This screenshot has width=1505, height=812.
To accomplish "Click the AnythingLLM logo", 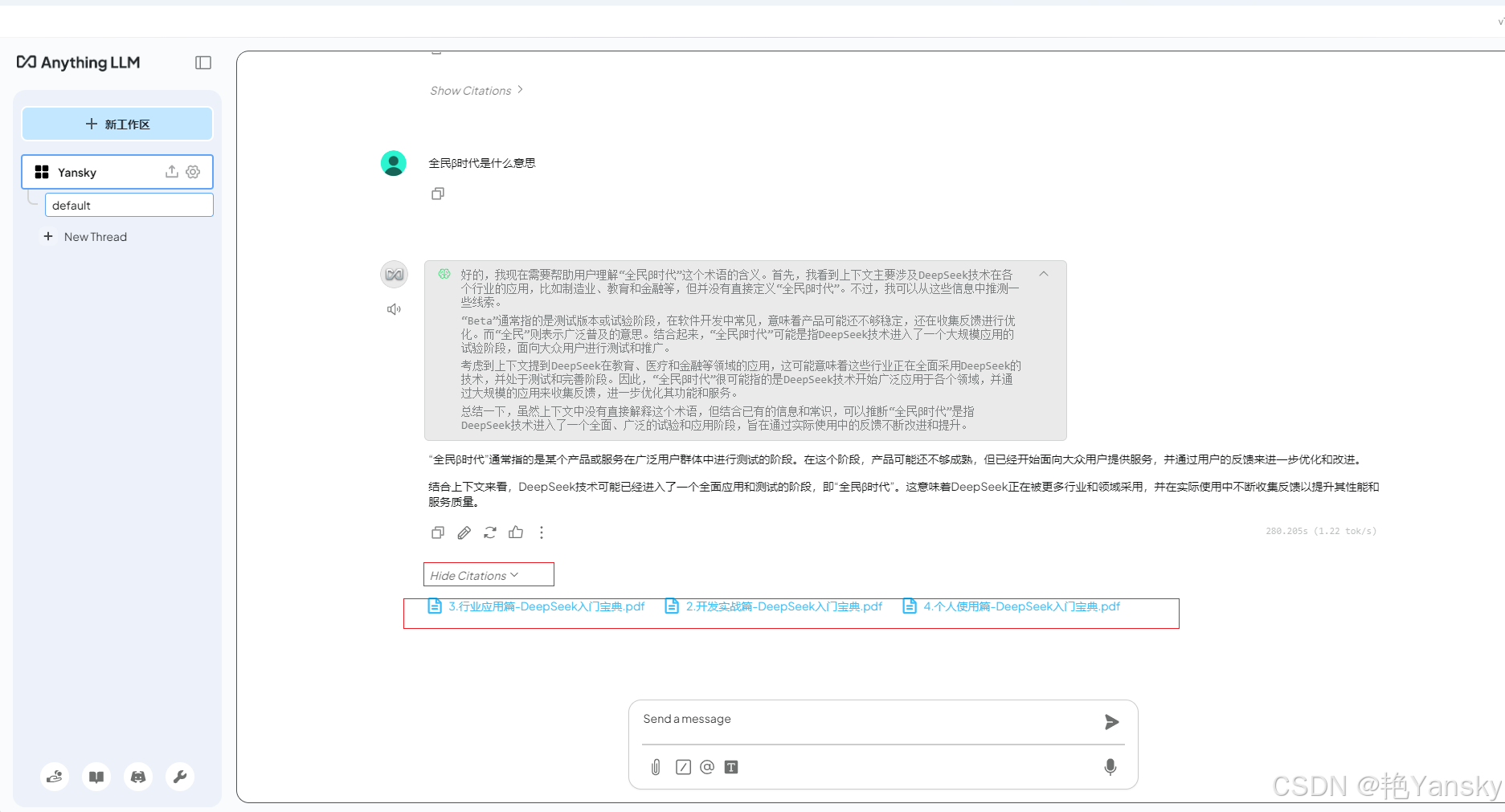I will pyautogui.click(x=79, y=63).
